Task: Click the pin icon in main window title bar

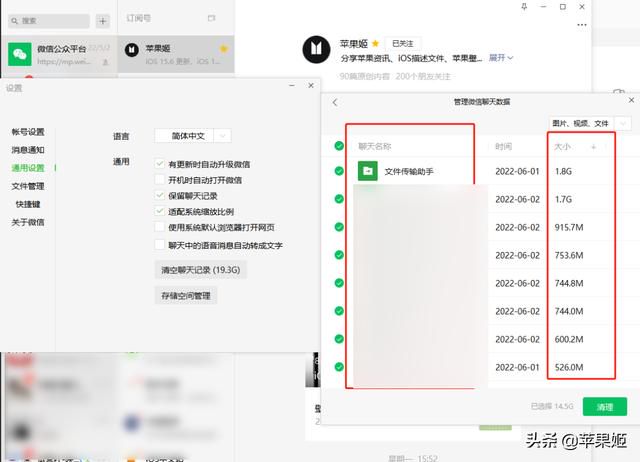Action: 524,7
